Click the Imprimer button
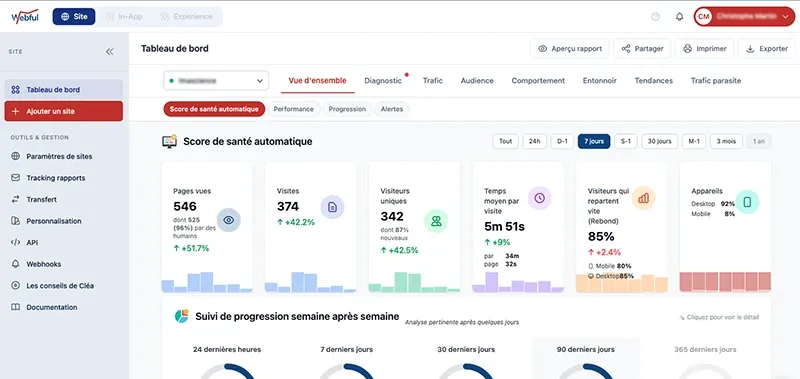The width and height of the screenshot is (800, 379). 705,49
